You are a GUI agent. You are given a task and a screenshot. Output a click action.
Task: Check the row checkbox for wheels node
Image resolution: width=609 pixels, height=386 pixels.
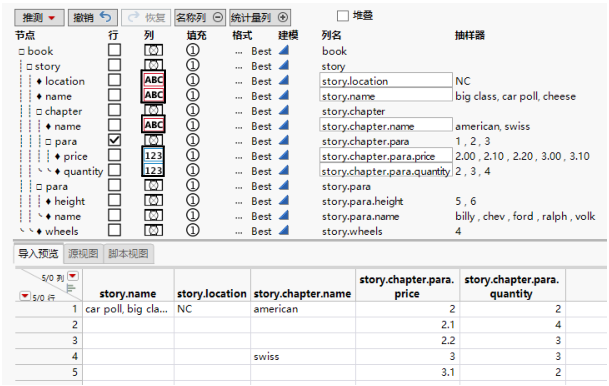[x=114, y=230]
